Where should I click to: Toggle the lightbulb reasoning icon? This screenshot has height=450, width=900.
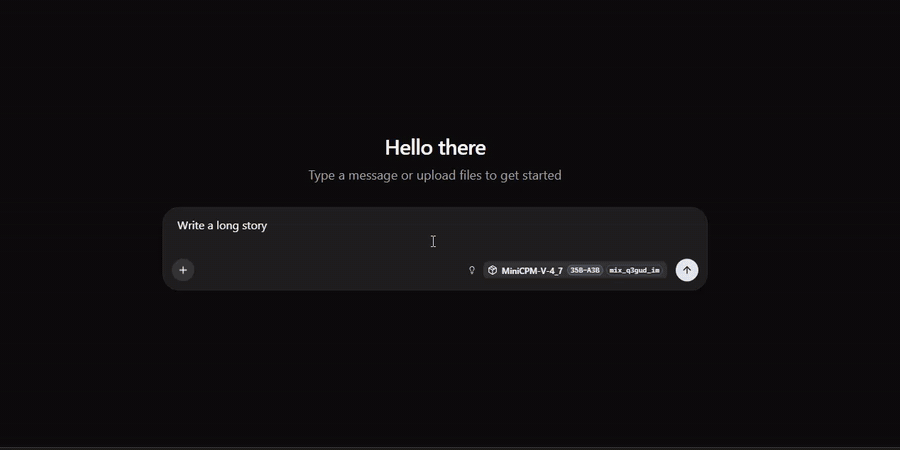[472, 270]
